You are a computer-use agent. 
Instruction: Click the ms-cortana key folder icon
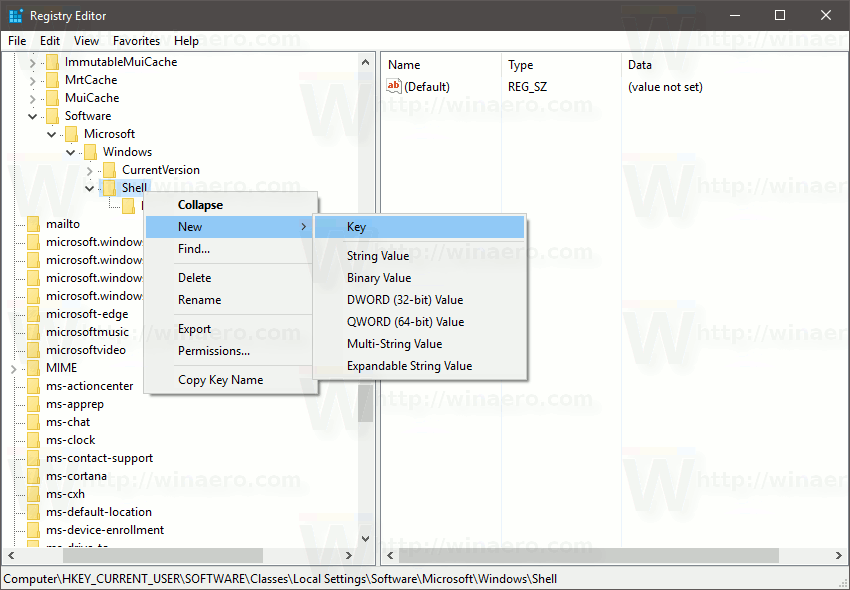(33, 475)
